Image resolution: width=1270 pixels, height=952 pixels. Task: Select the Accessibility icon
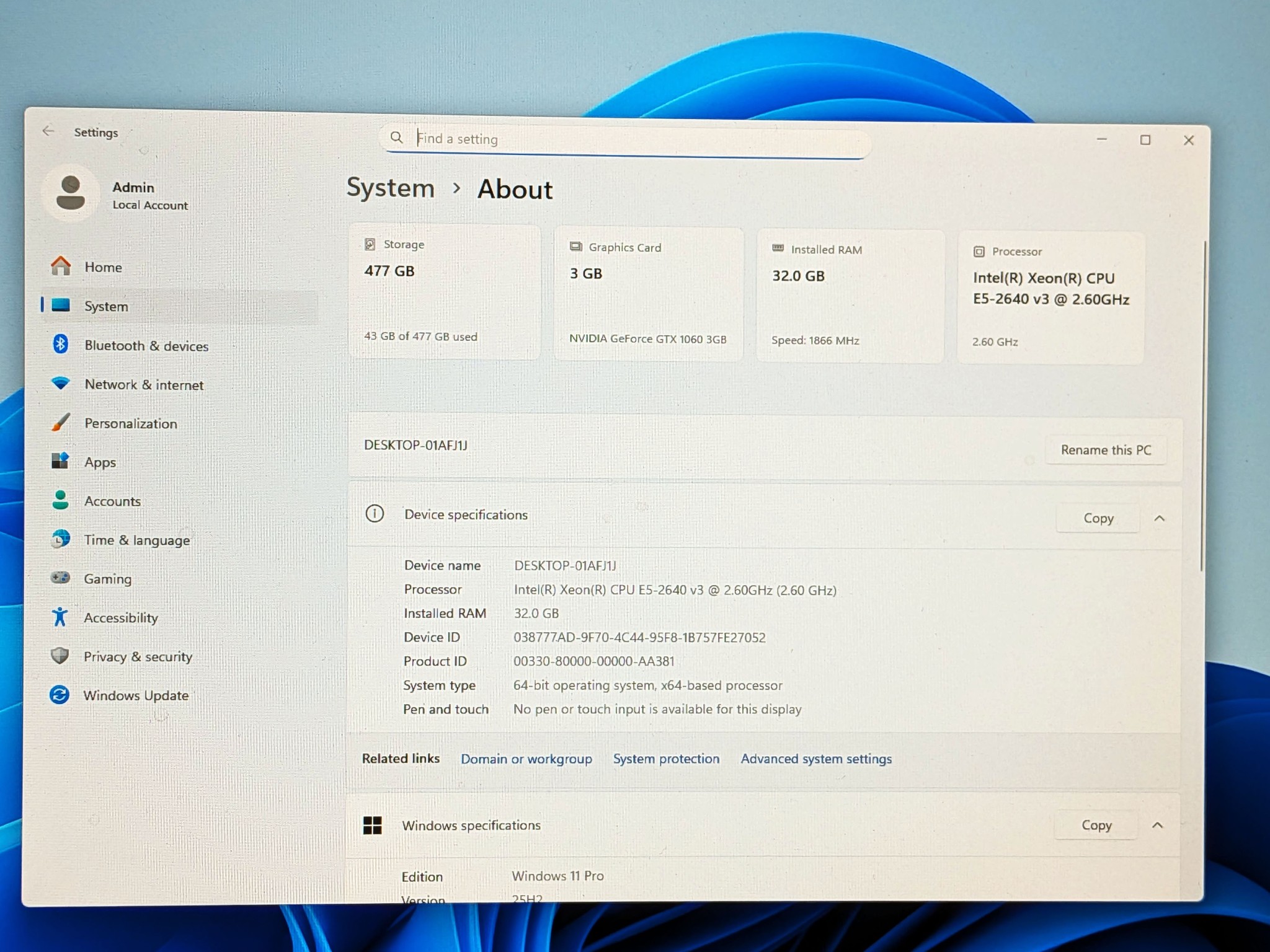point(60,616)
